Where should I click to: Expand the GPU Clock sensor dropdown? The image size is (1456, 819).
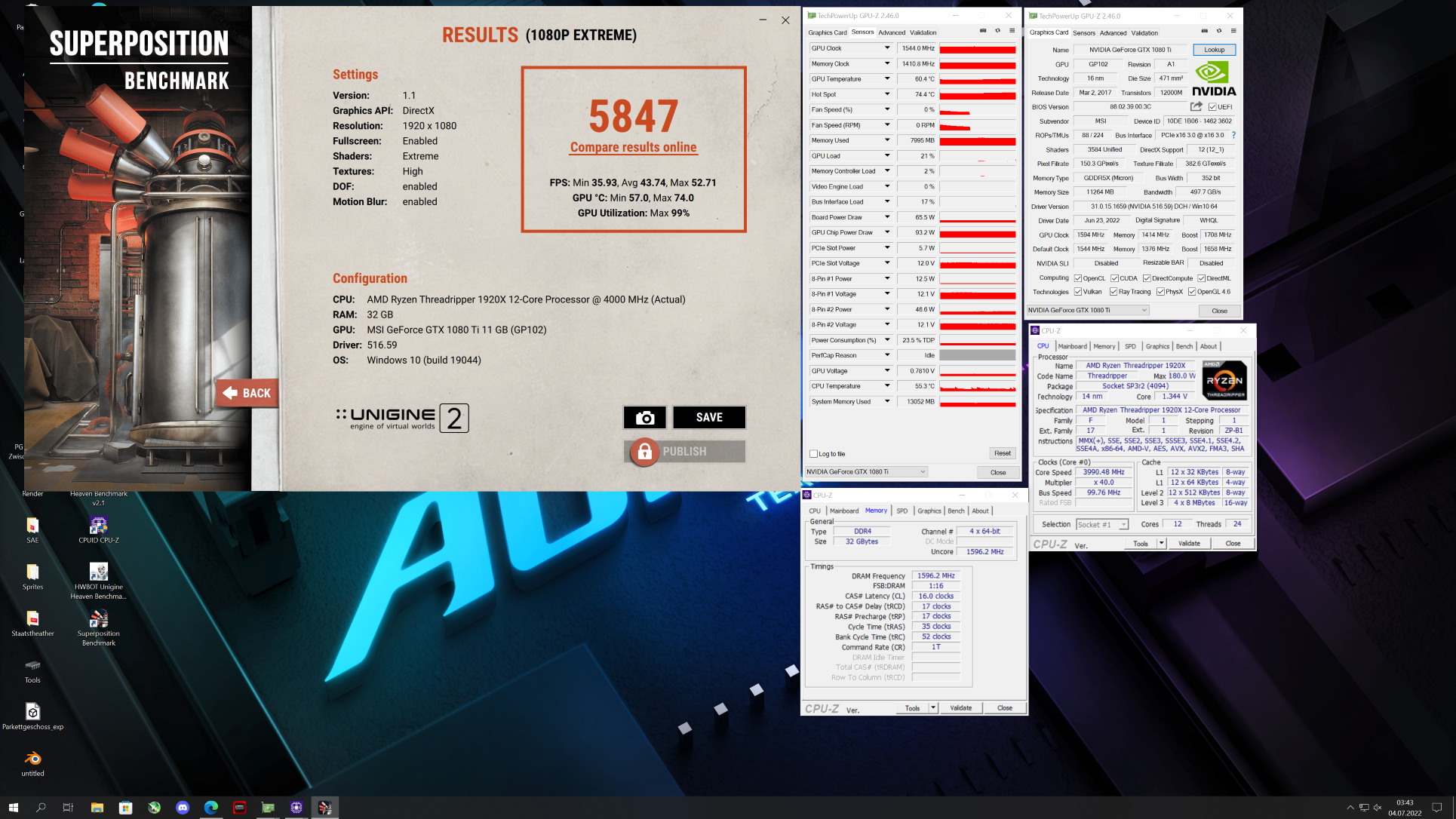(x=887, y=48)
